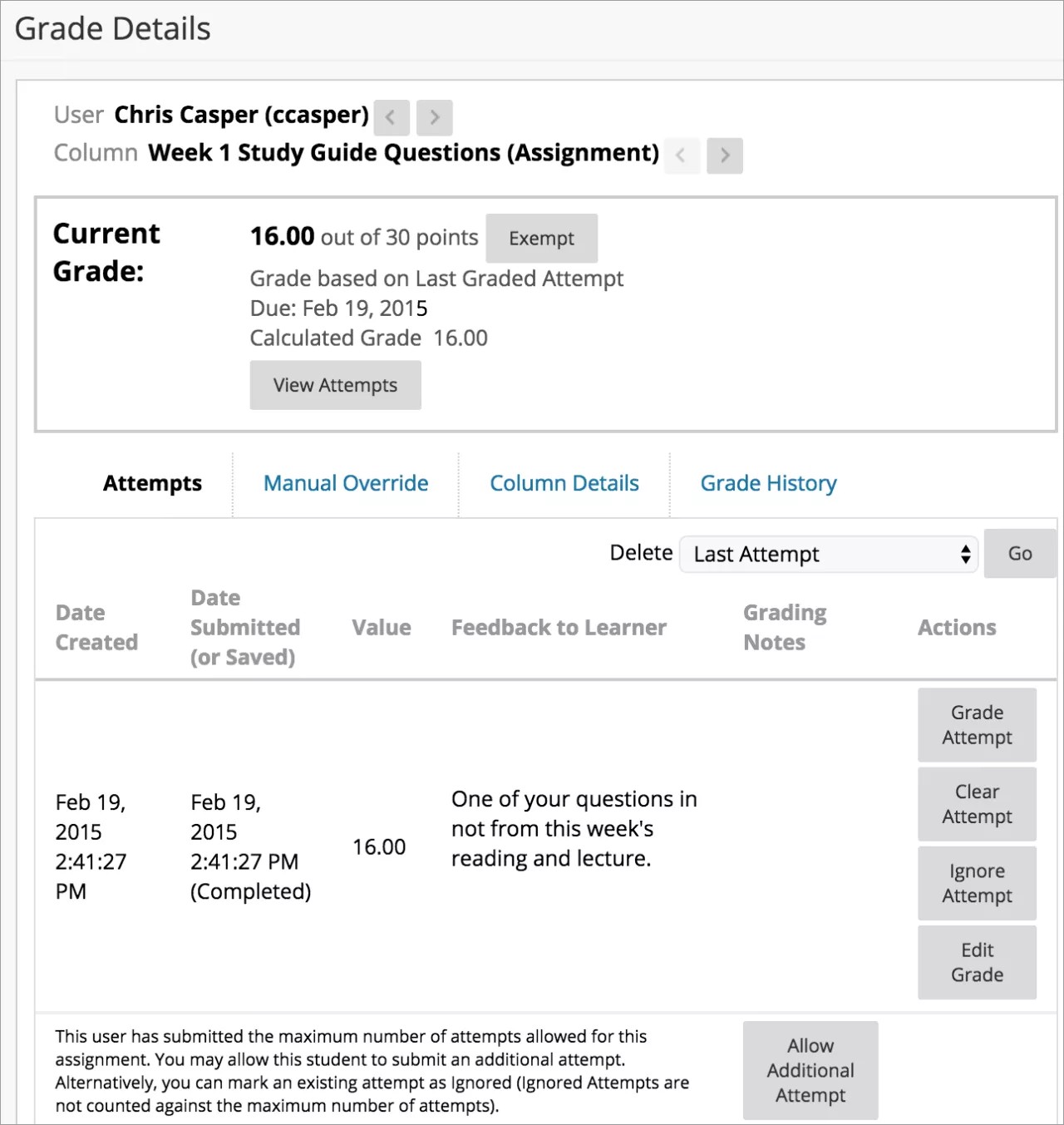This screenshot has width=1064, height=1125.
Task: Navigate to the next user with right chevron
Action: click(433, 117)
